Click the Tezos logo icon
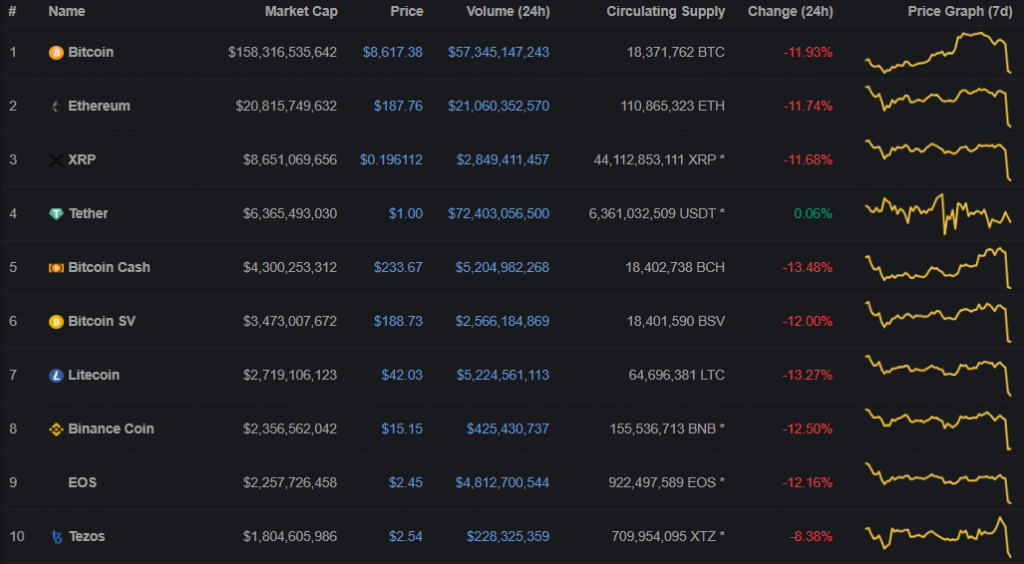This screenshot has width=1024, height=564. pos(56,537)
